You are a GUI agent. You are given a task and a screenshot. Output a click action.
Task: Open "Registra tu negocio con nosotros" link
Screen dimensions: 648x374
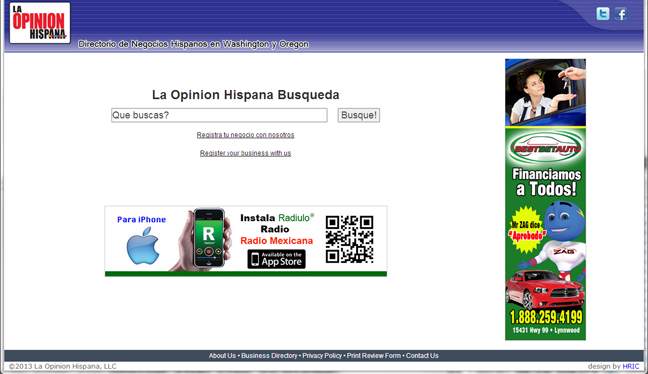click(x=245, y=135)
